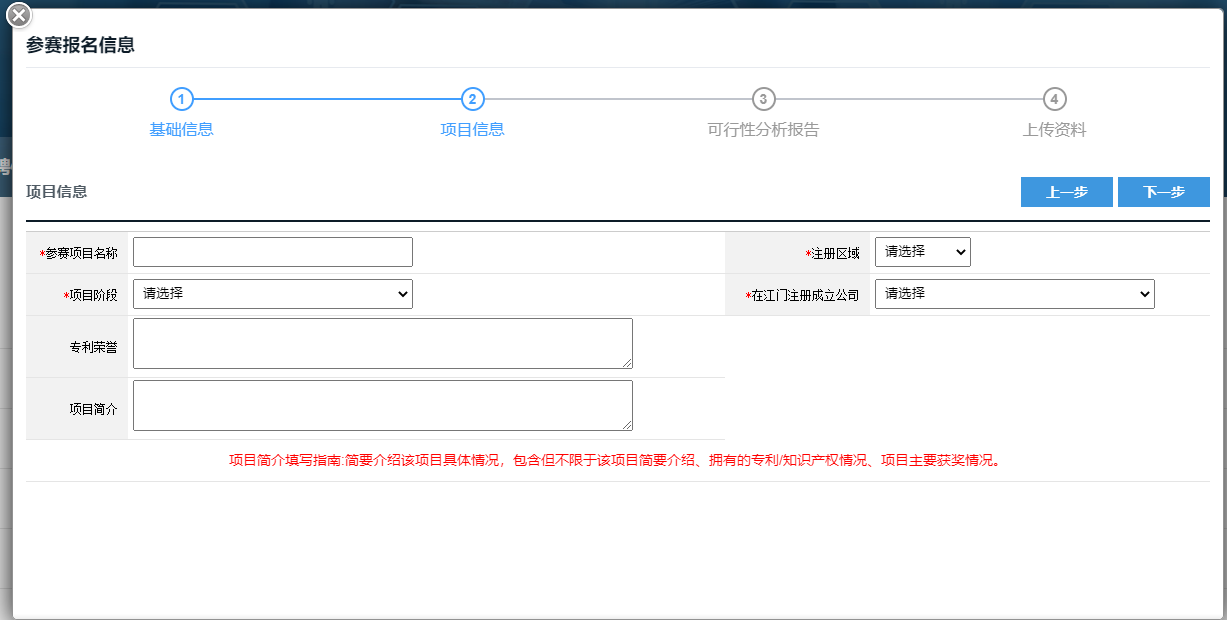
Task: Click the 下一步 button
Action: coord(1163,192)
